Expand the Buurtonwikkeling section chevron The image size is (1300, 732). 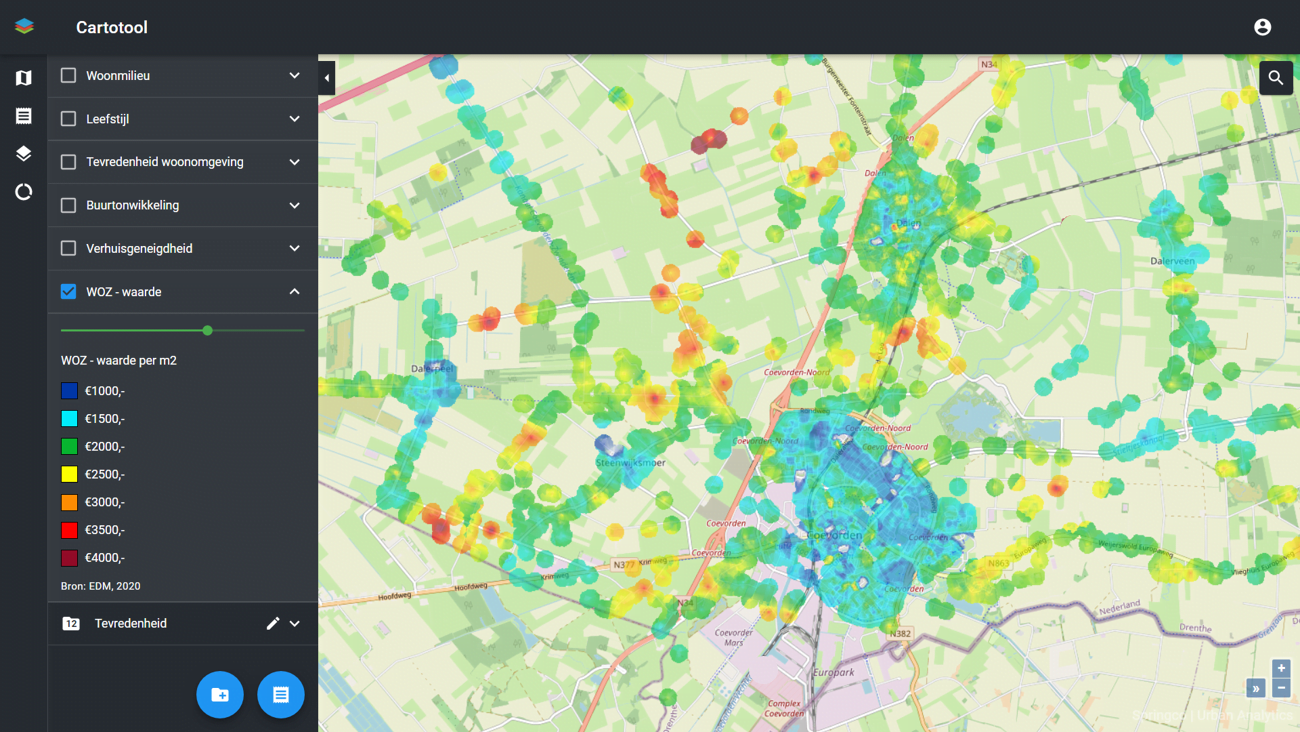click(294, 205)
